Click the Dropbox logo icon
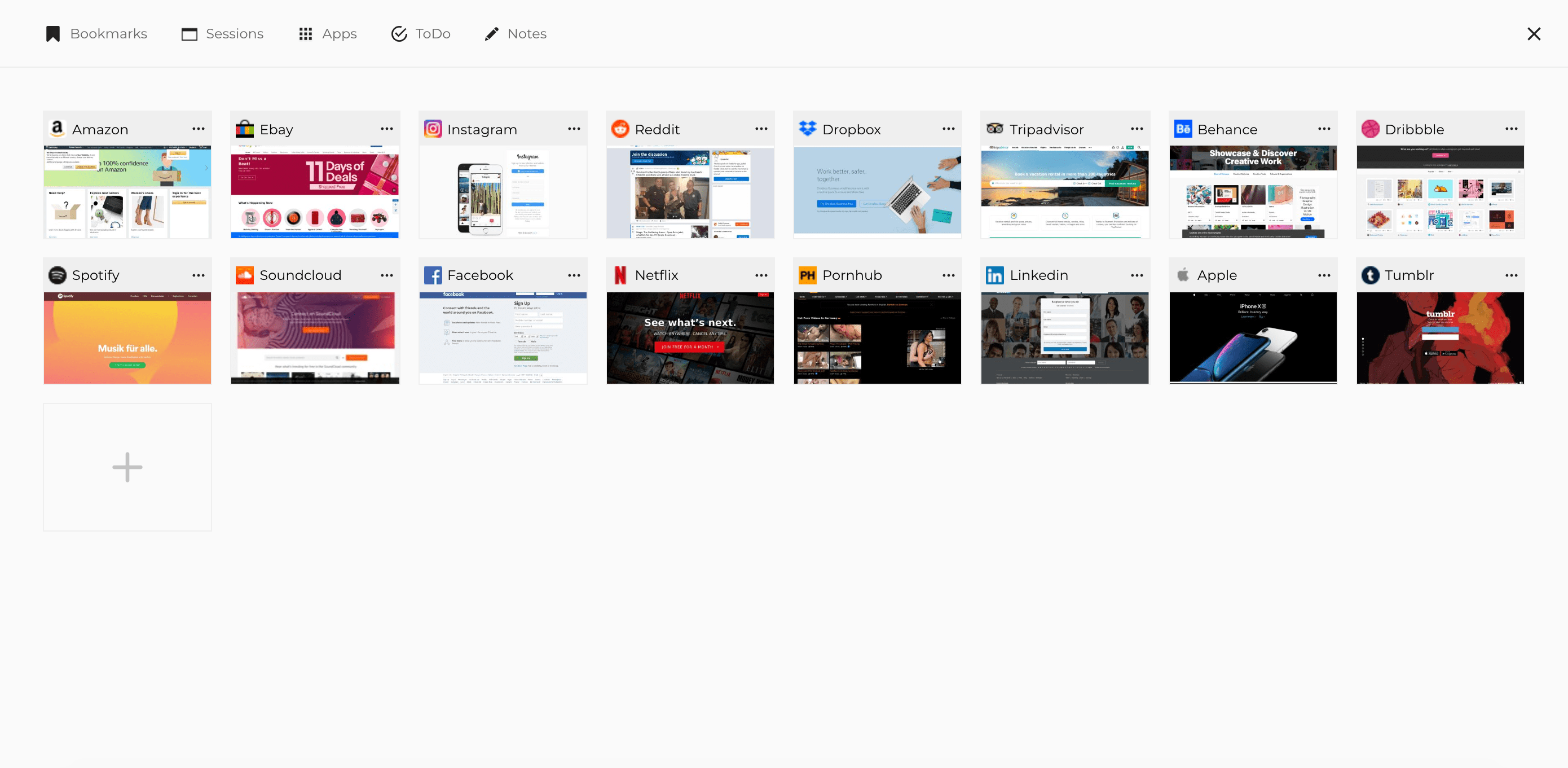This screenshot has width=1568, height=768. (807, 129)
